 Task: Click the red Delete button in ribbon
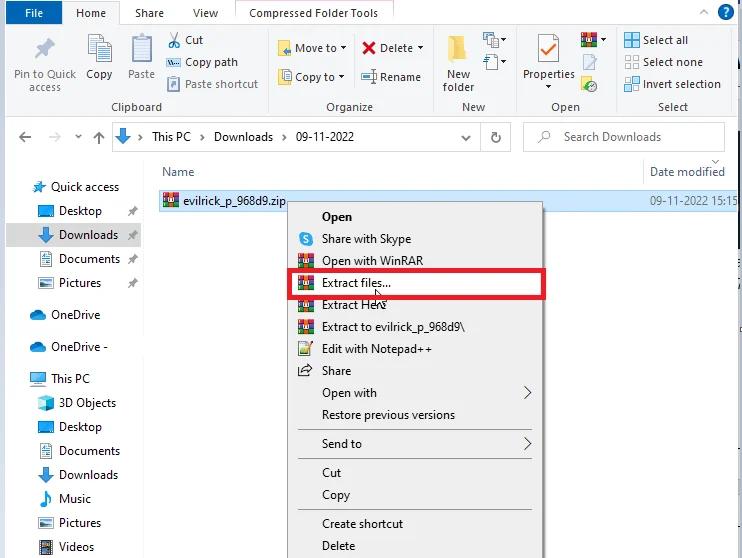[x=393, y=48]
